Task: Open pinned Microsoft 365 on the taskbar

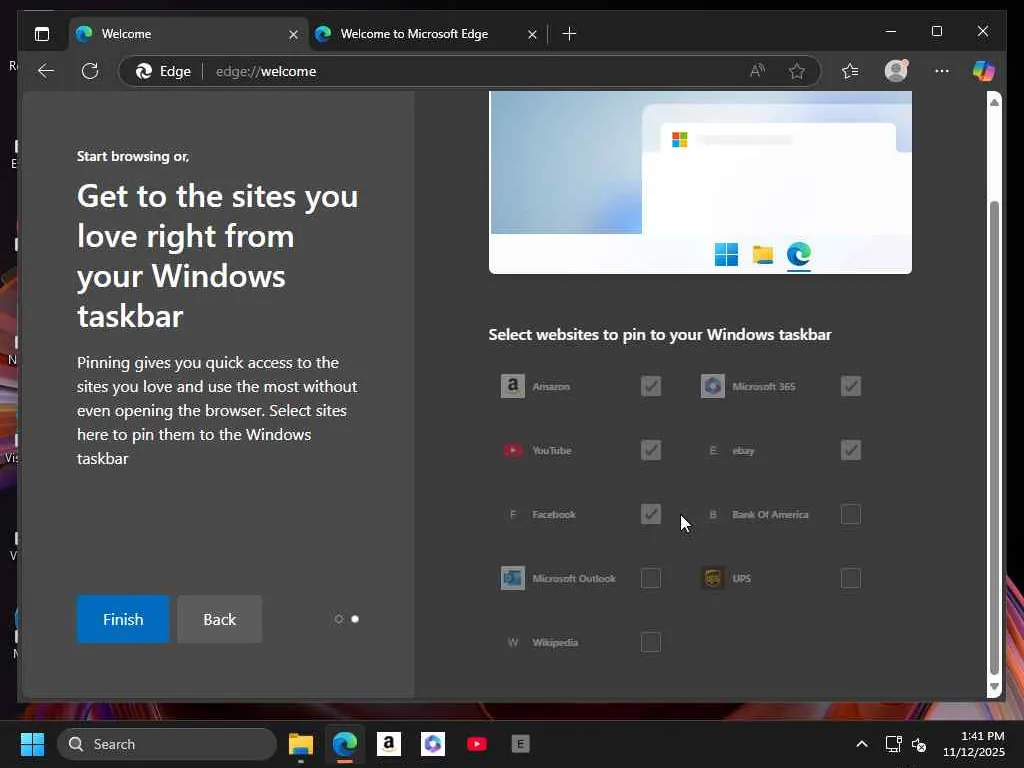Action: point(432,743)
